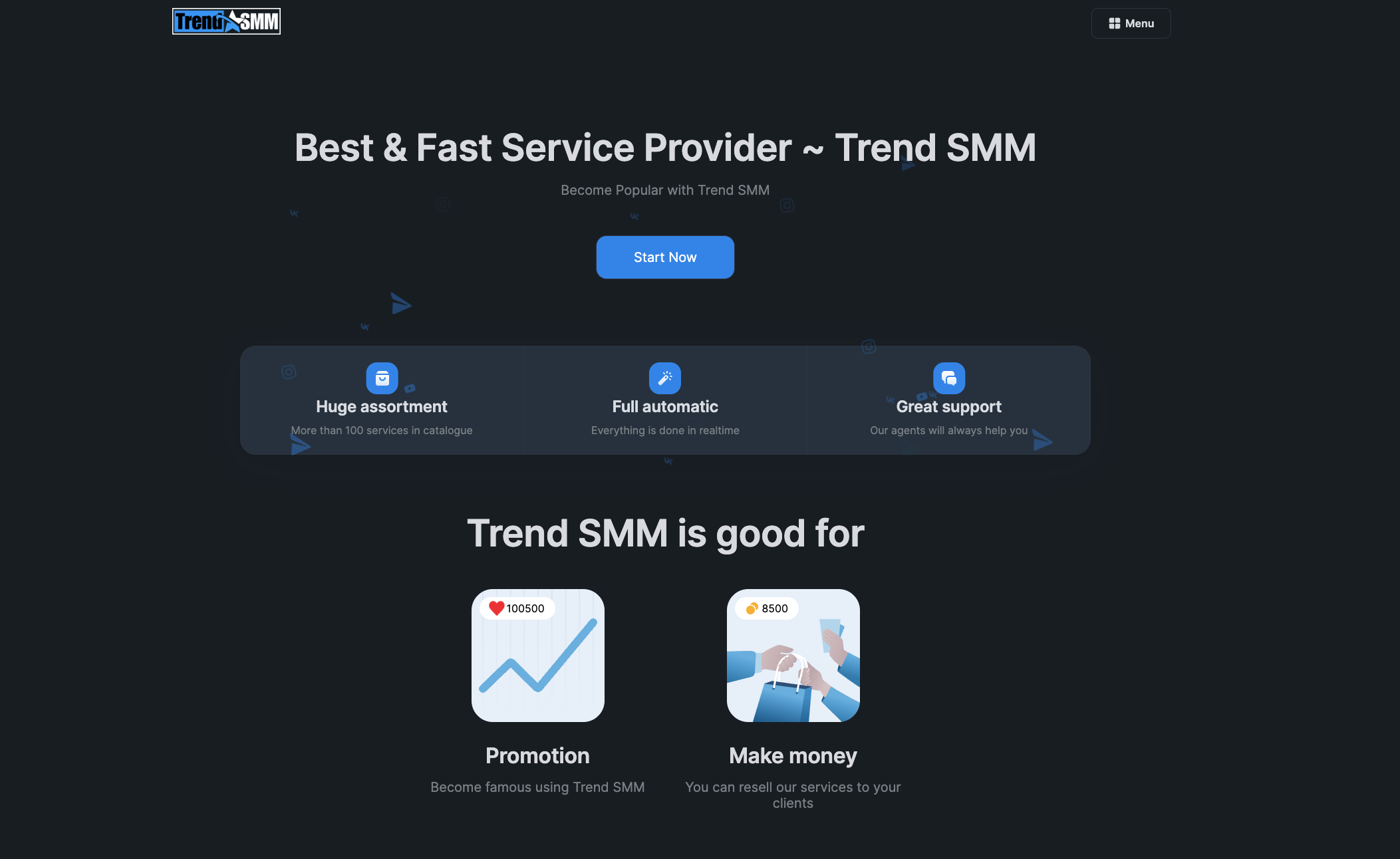Click the paper plane icon below Start Now
The height and width of the screenshot is (859, 1400).
pos(400,304)
